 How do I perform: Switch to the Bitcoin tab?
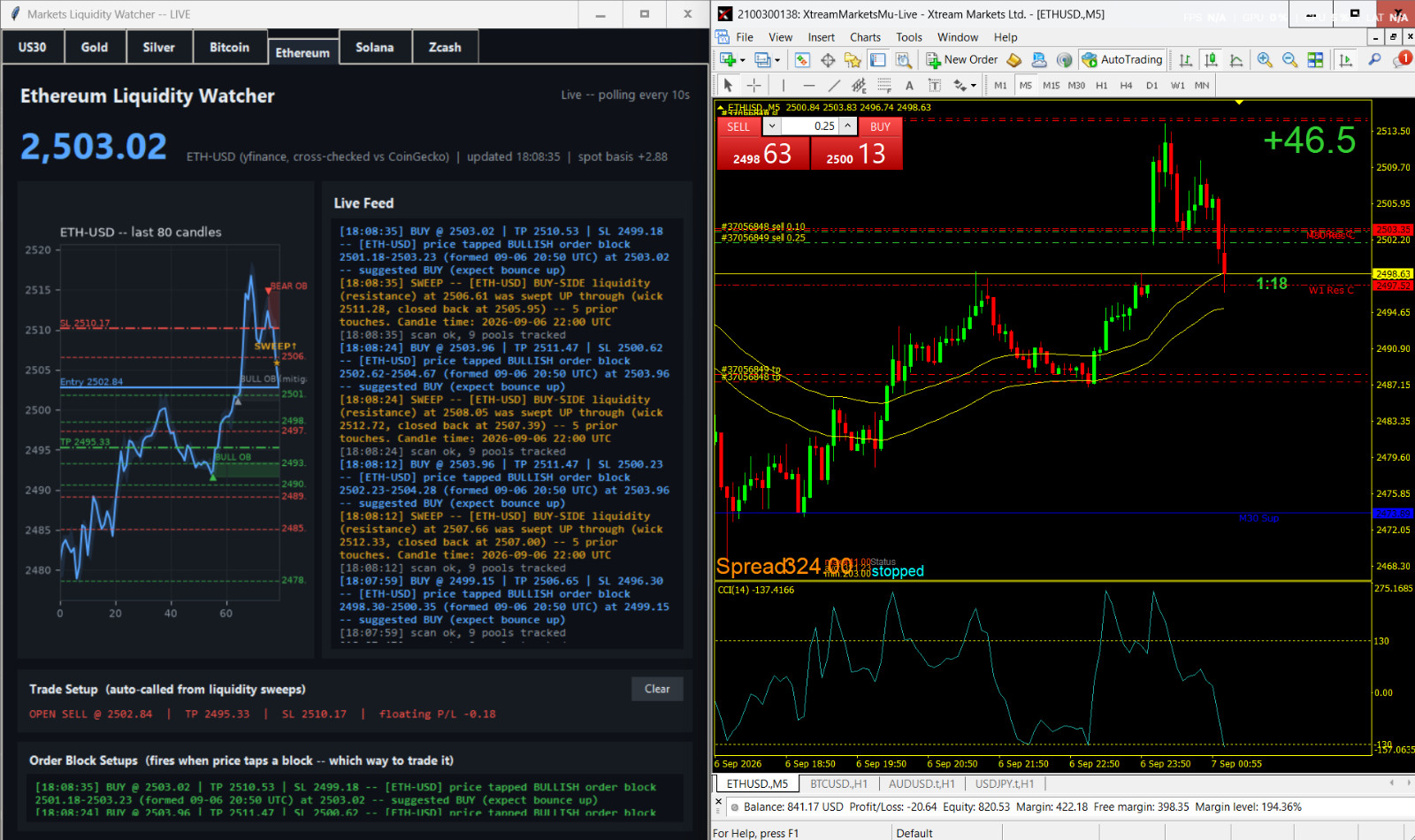(x=229, y=47)
